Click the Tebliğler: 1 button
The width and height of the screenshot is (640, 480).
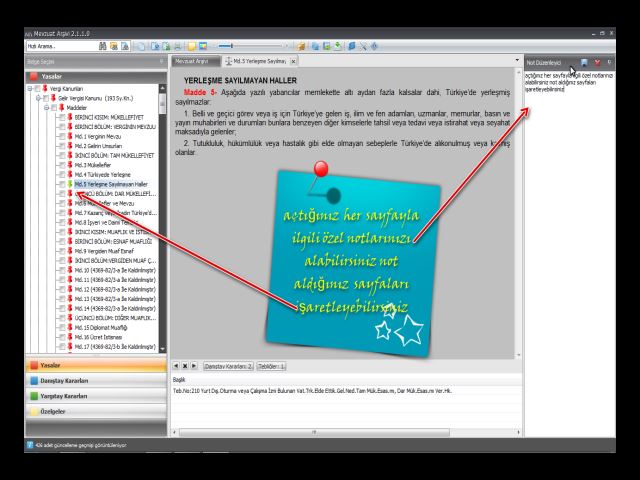[x=271, y=366]
